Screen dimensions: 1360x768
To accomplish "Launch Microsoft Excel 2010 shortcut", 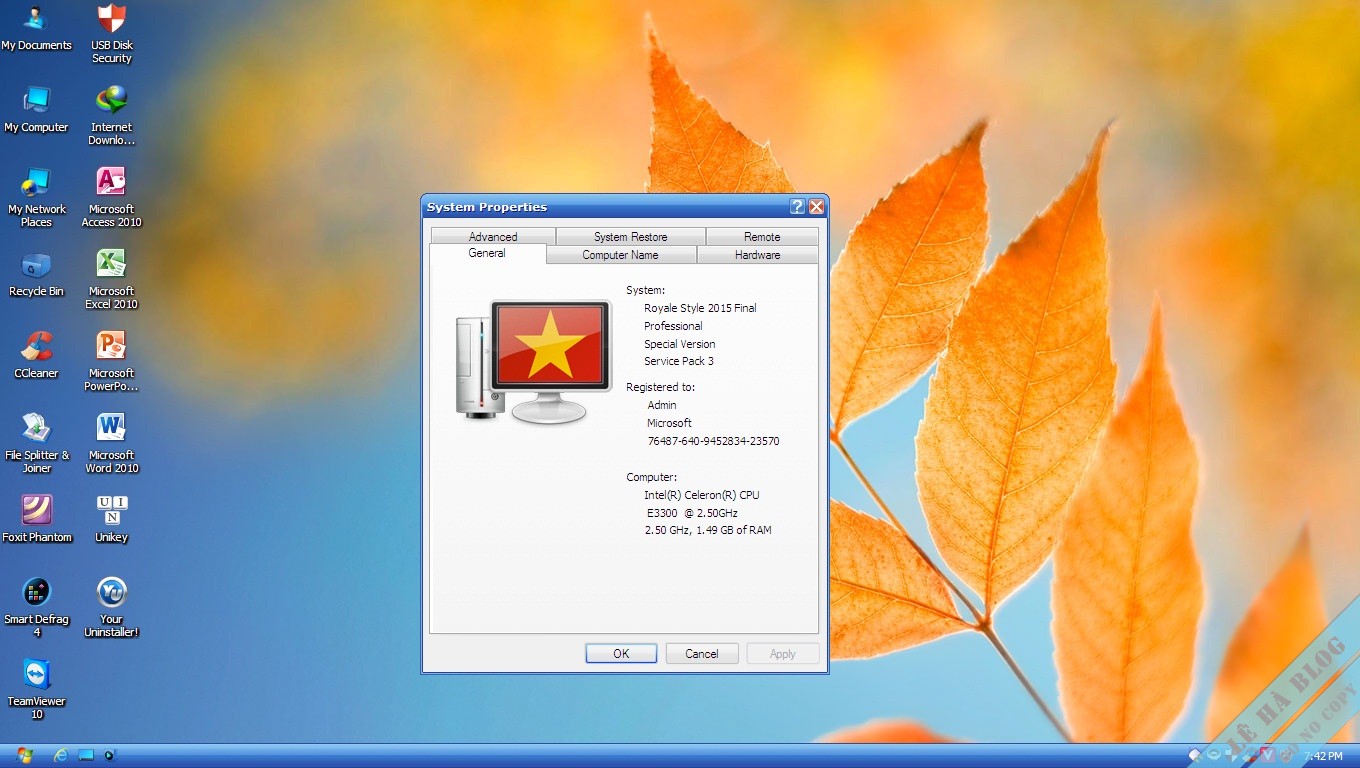I will click(111, 280).
